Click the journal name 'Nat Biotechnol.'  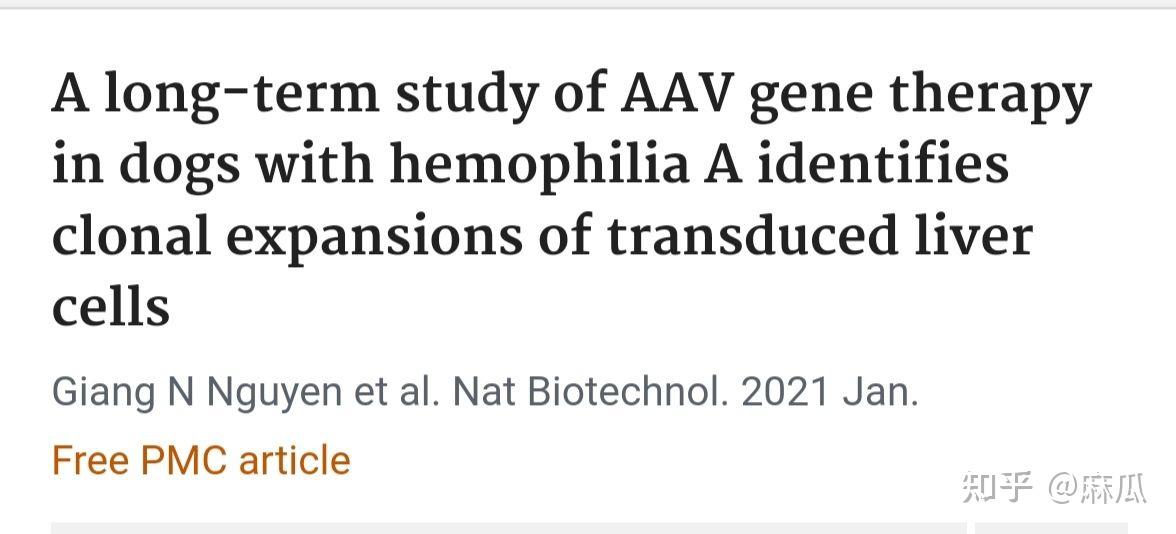pyautogui.click(x=591, y=392)
